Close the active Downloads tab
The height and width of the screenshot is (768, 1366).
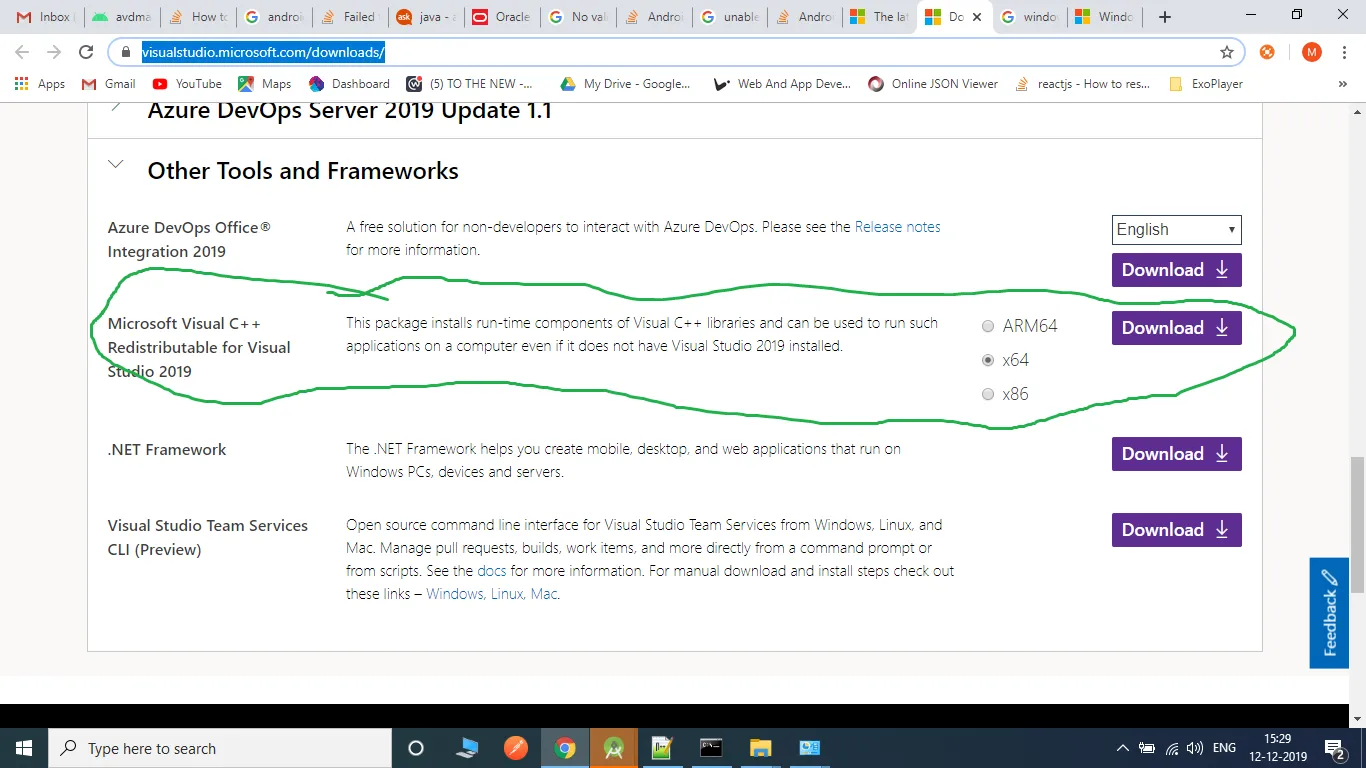click(x=976, y=17)
